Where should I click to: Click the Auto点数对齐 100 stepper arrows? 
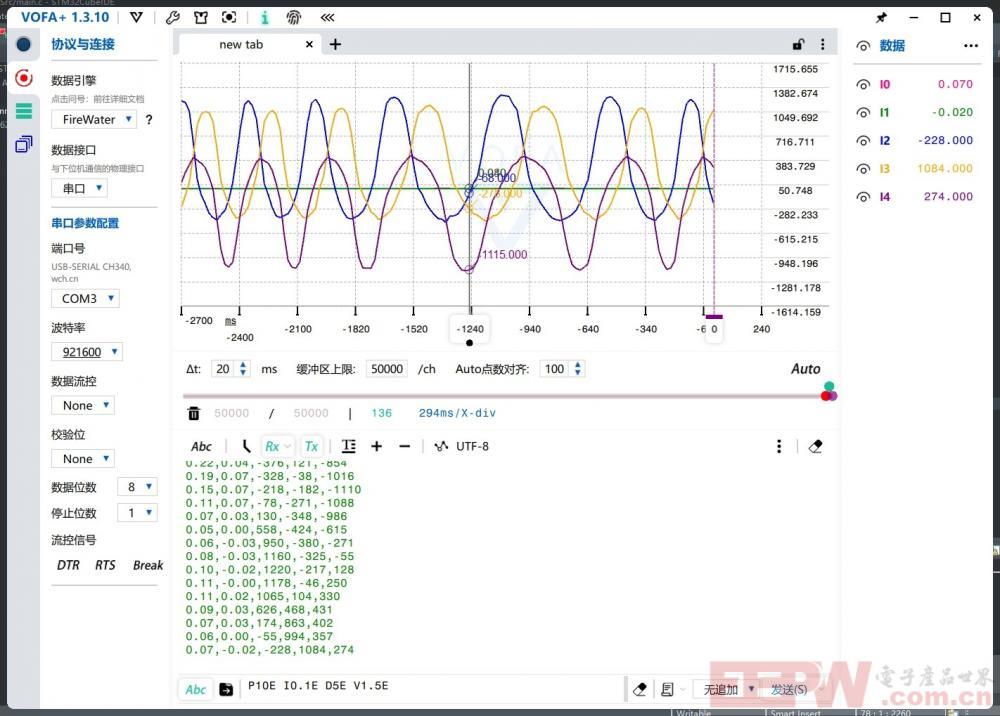point(577,369)
